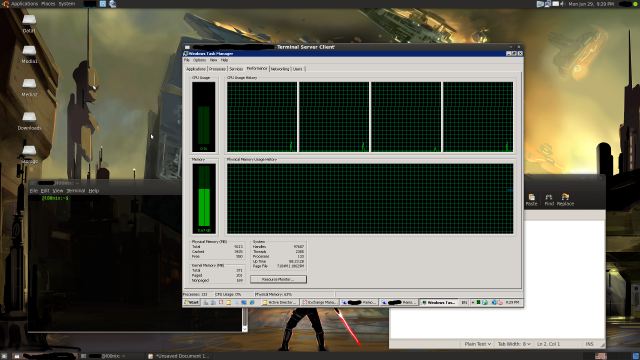
Task: Click the Windows Task Manager taskbar button
Action: click(x=438, y=302)
